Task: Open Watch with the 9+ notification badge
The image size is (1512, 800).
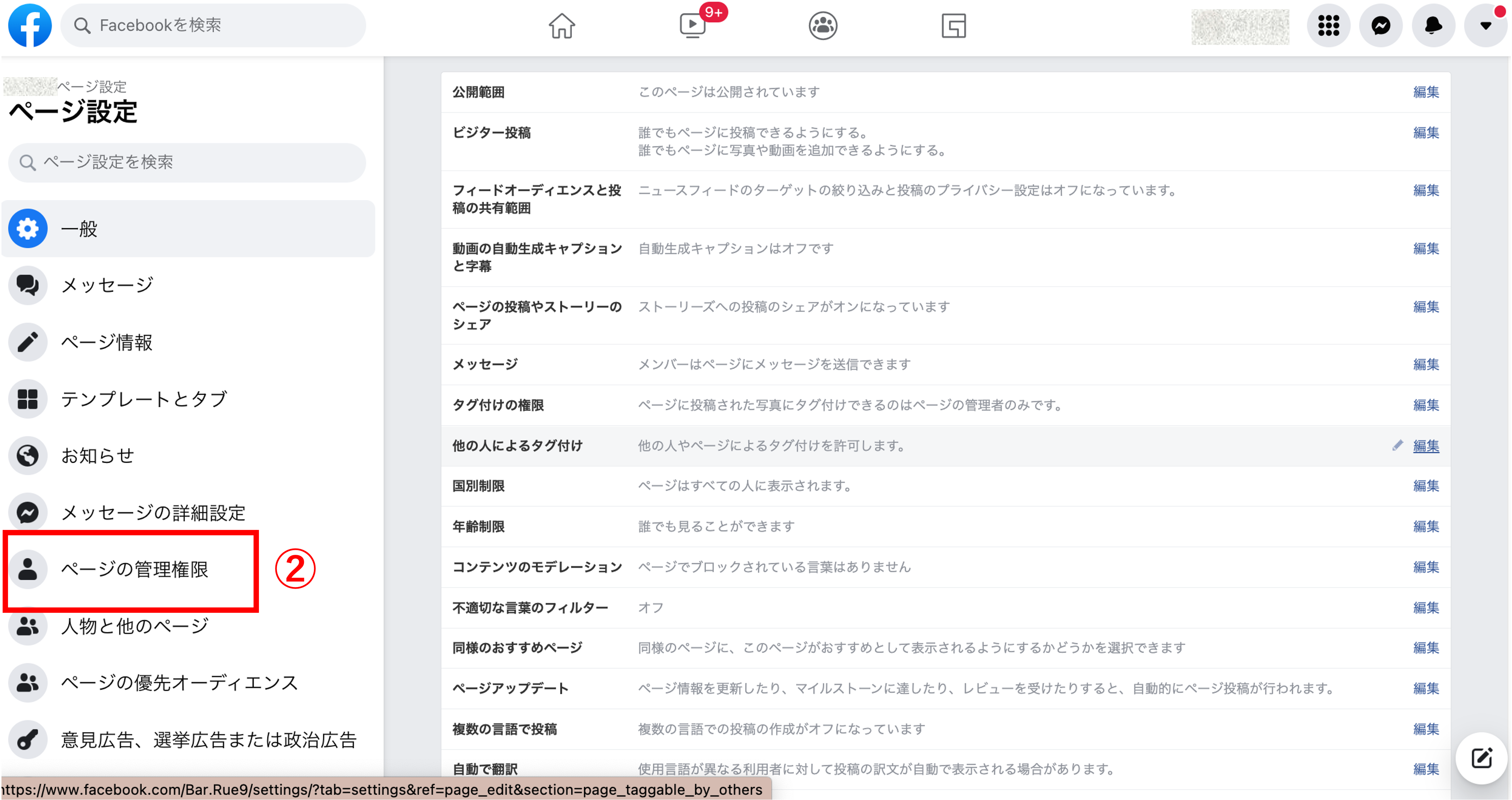Action: coord(693,26)
